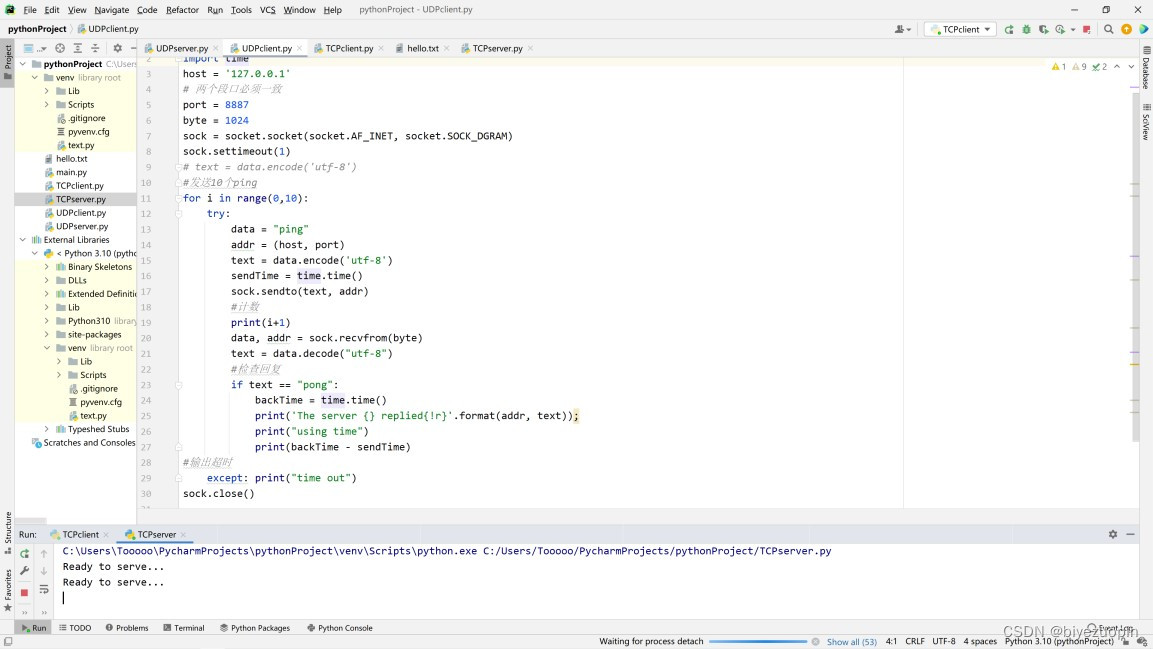
Task: Open the Terminal tool window
Action: coord(183,628)
